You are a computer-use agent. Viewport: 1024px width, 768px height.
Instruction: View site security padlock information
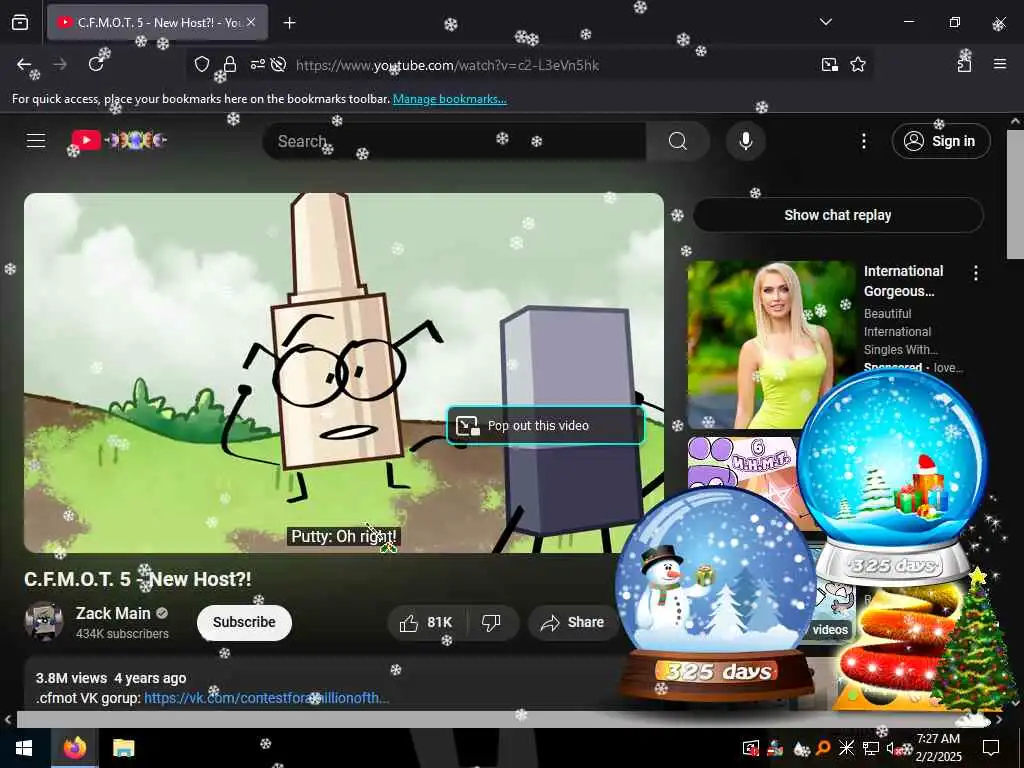tap(230, 64)
